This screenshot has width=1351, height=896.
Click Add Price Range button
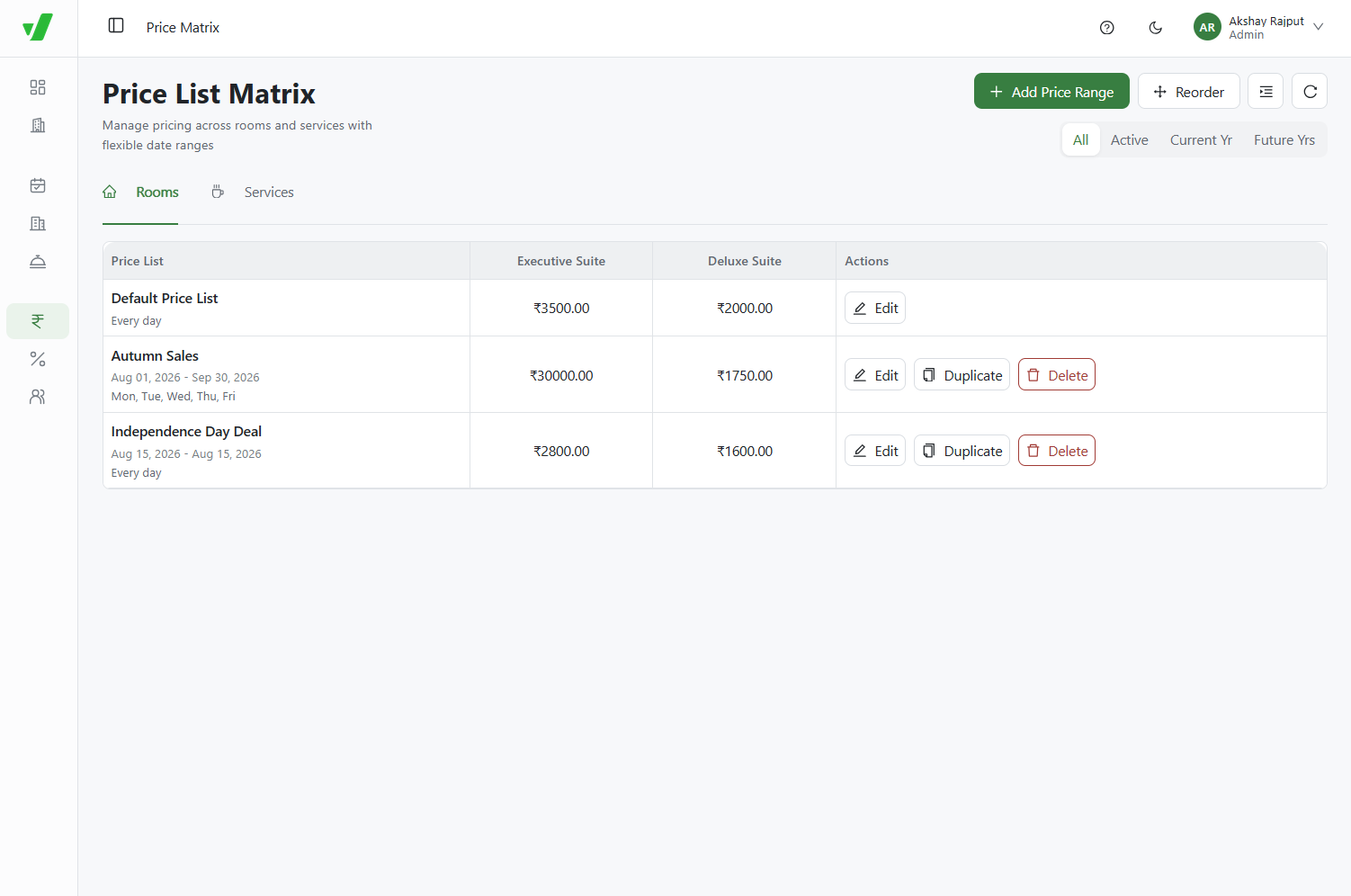1051,91
